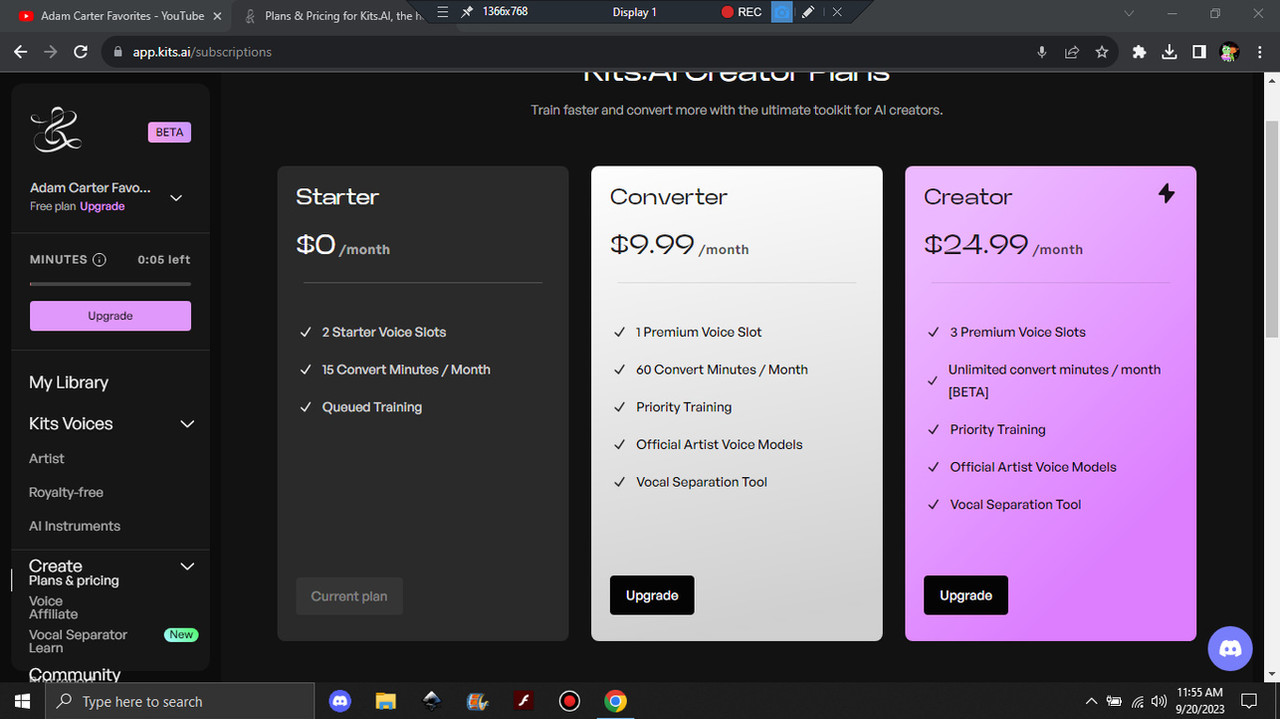Click the minutes info icon
This screenshot has width=1280, height=719.
point(99,260)
